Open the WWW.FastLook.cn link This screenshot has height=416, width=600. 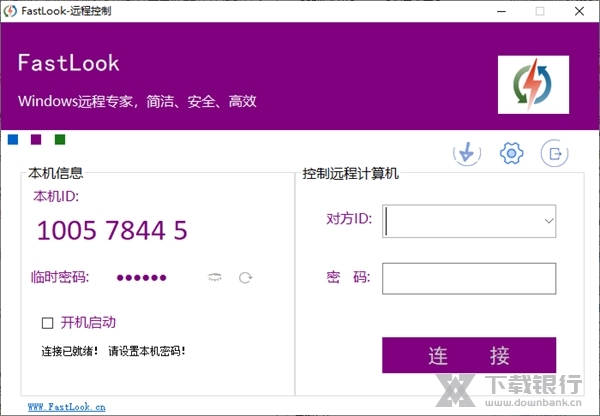coord(67,406)
